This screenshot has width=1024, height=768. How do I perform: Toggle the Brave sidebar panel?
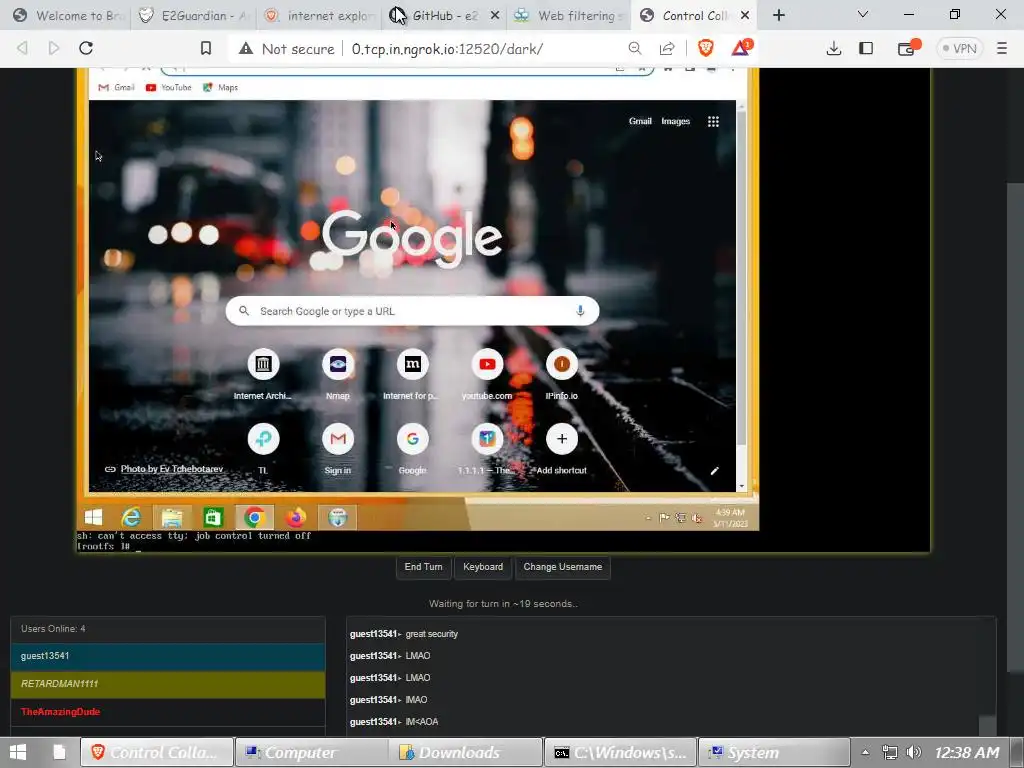[x=866, y=48]
